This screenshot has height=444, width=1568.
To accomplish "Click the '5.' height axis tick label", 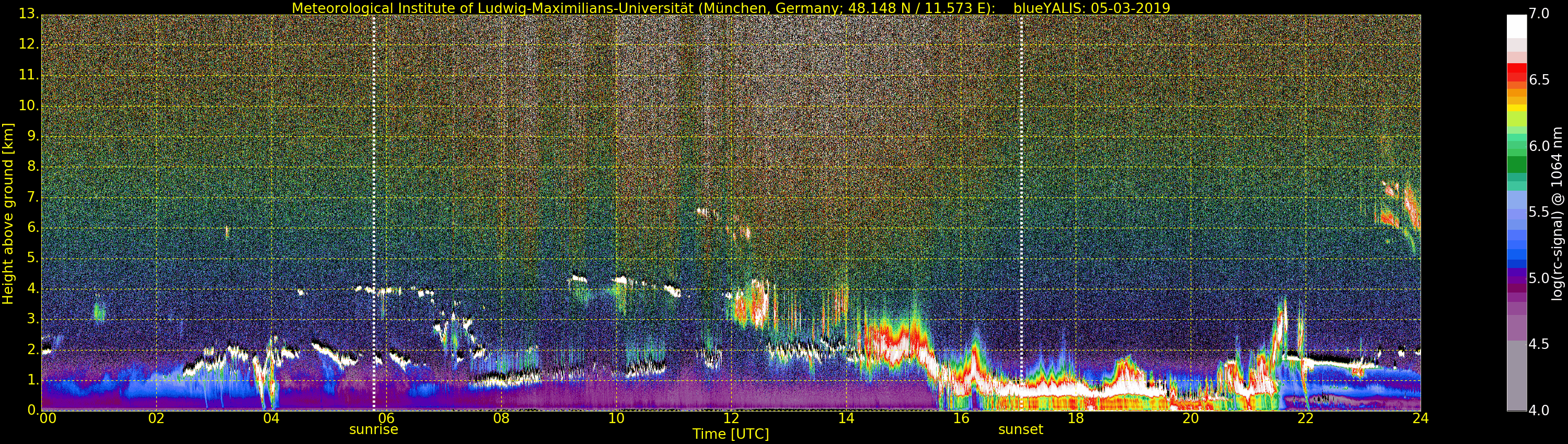I will point(33,258).
